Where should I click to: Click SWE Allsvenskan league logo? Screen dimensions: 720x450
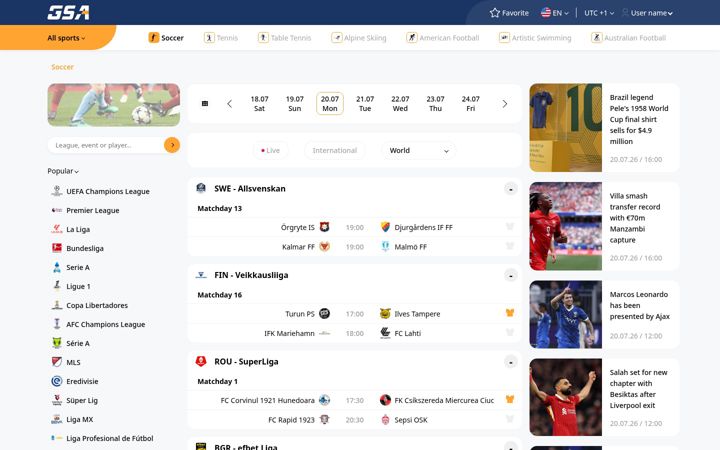point(201,188)
